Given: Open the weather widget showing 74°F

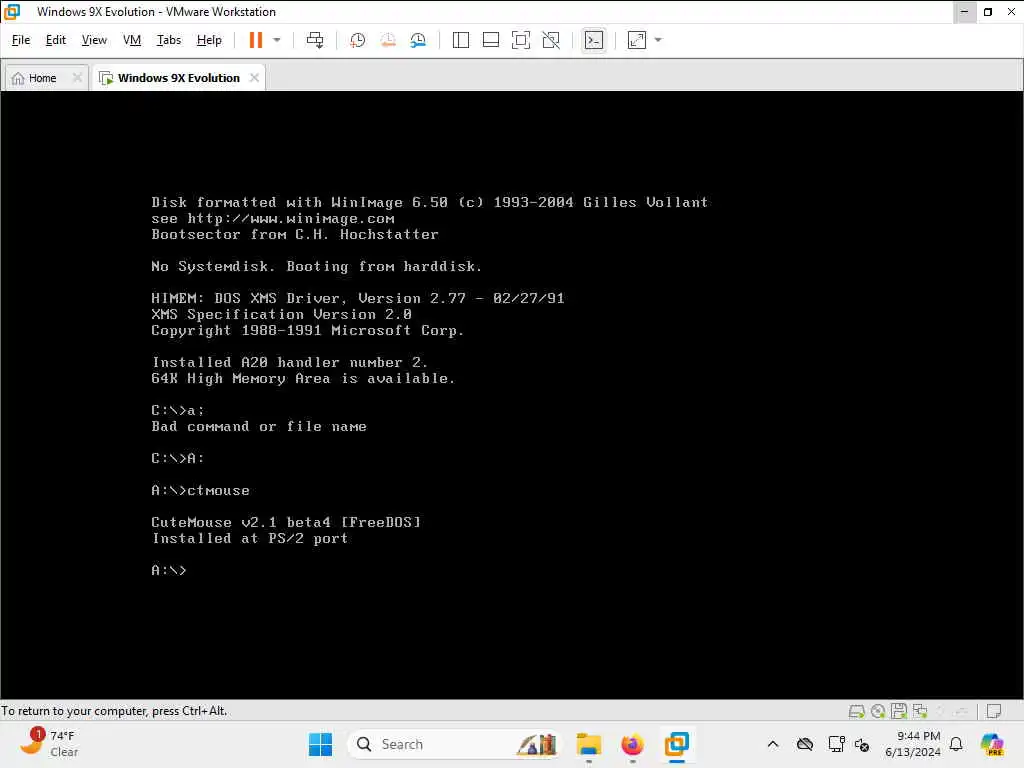Looking at the screenshot, I should click(48, 744).
